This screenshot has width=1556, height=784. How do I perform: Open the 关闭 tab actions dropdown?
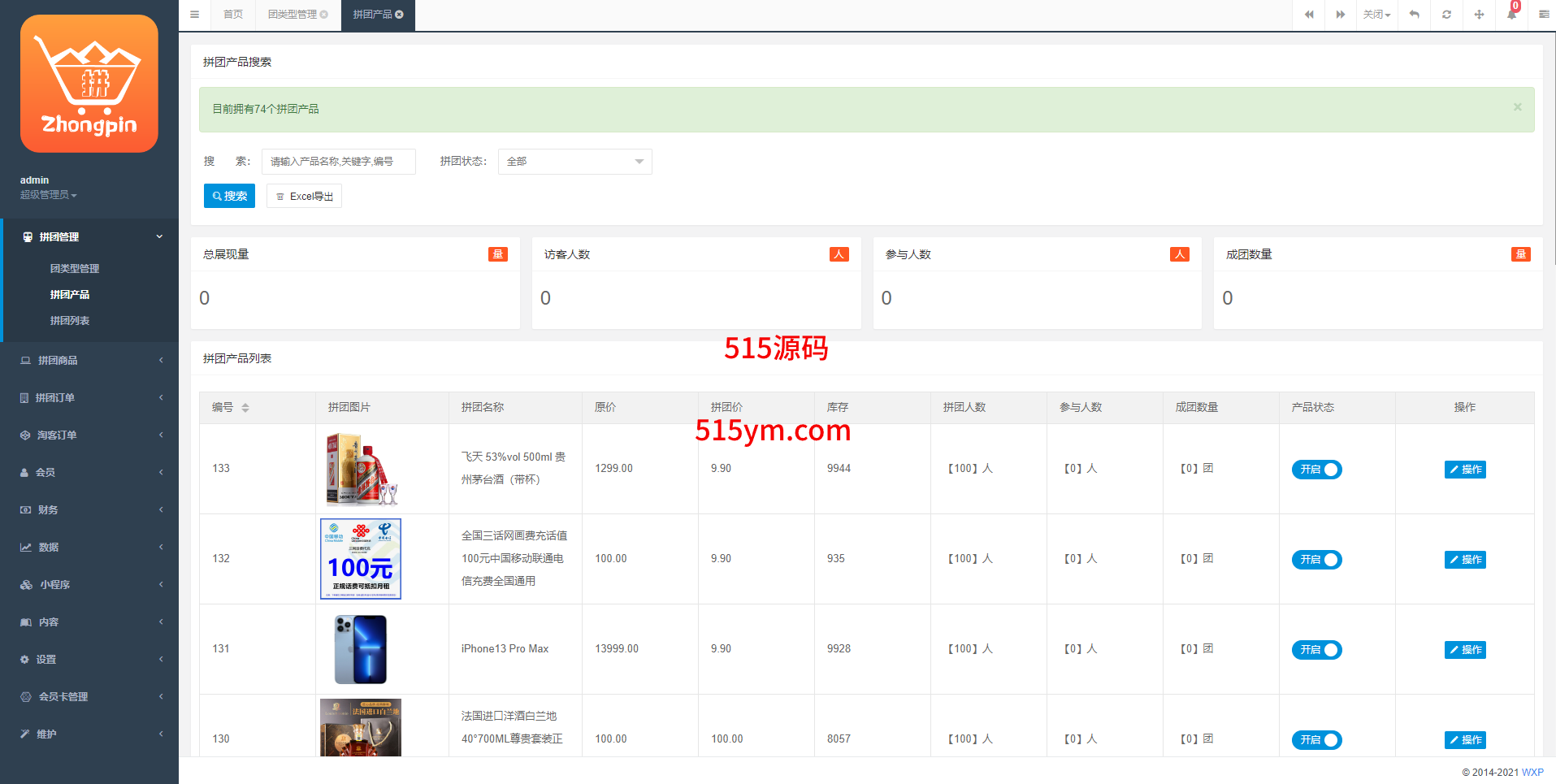[x=1376, y=15]
